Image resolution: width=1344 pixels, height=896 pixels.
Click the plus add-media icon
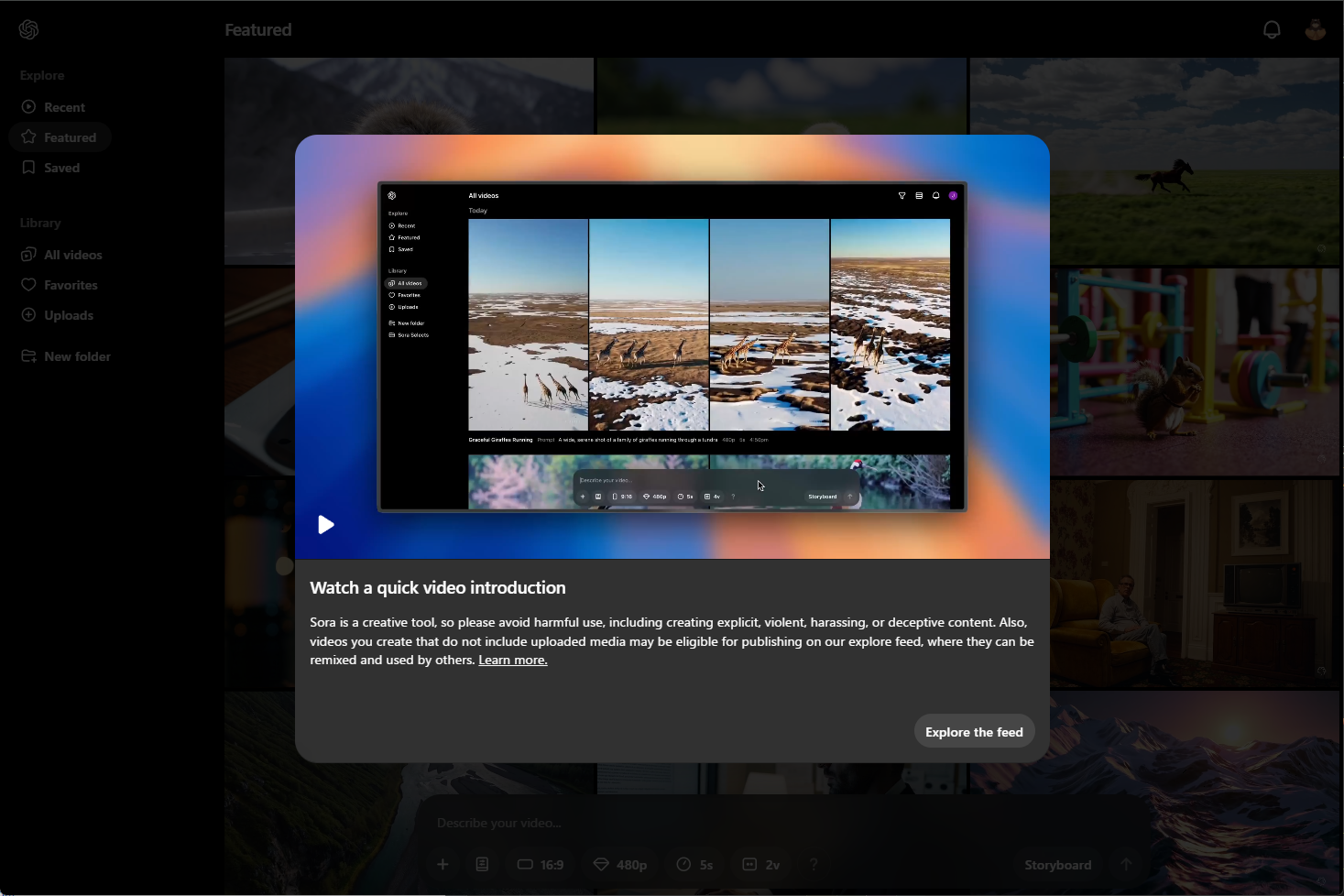click(443, 865)
